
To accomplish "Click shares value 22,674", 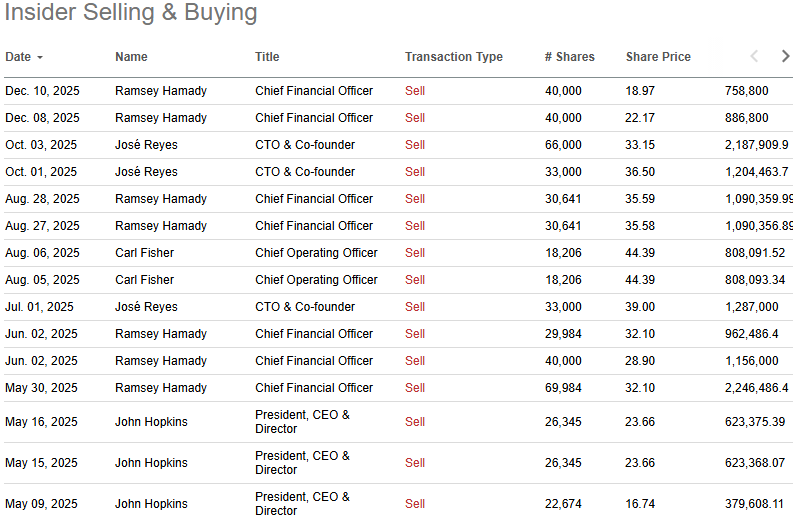I will tap(563, 504).
